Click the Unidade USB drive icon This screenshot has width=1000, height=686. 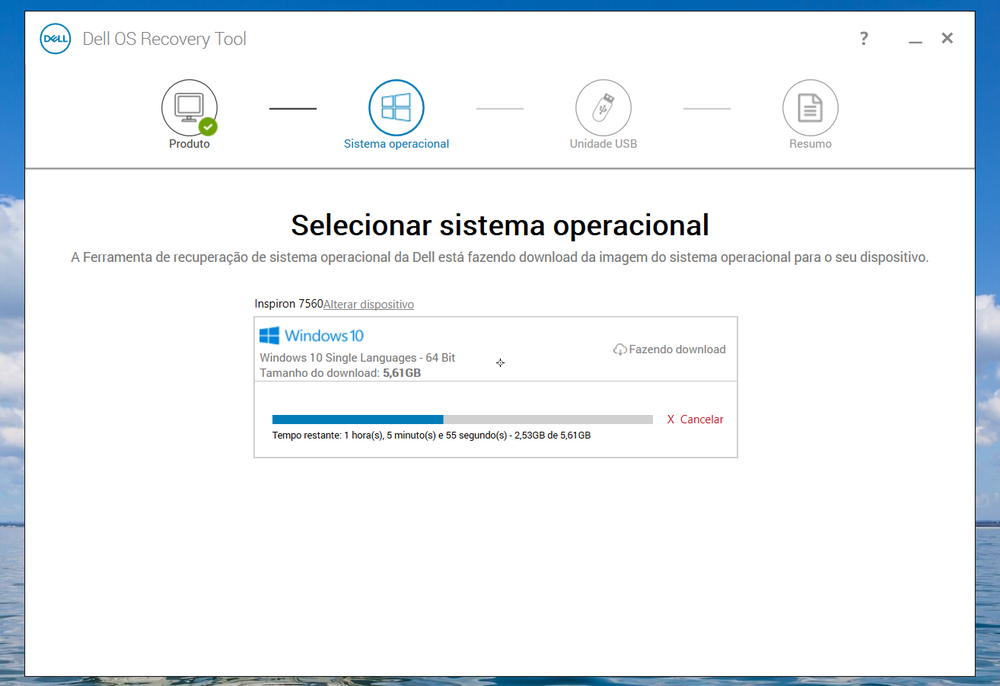603,107
